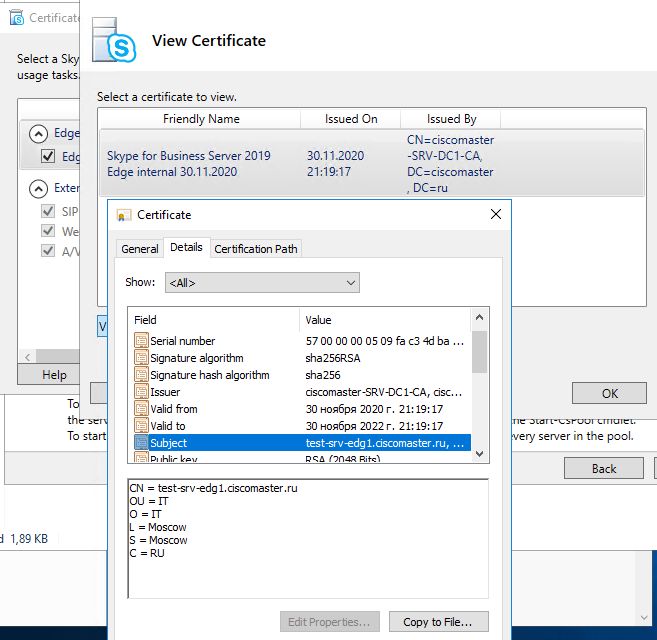657x640 pixels.
Task: Click the Issued On column header
Action: tap(351, 119)
